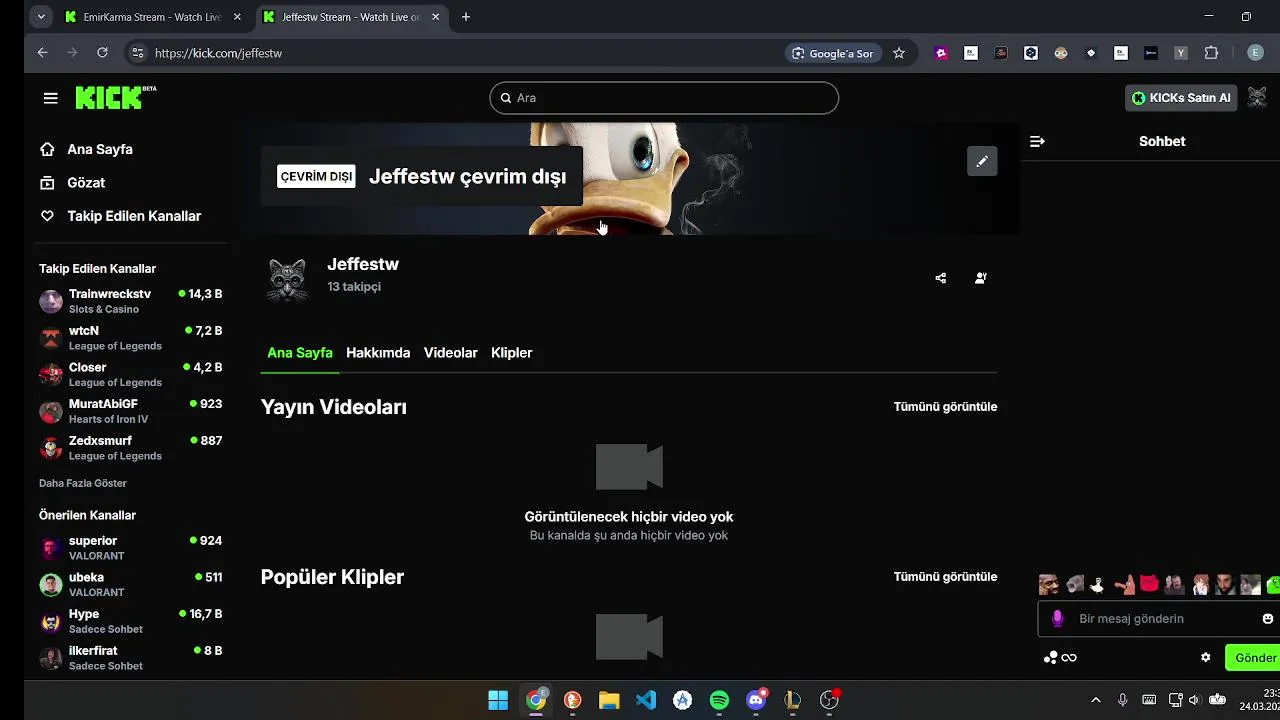
Task: Close the EmirKarma Stream browser tab
Action: point(237,17)
